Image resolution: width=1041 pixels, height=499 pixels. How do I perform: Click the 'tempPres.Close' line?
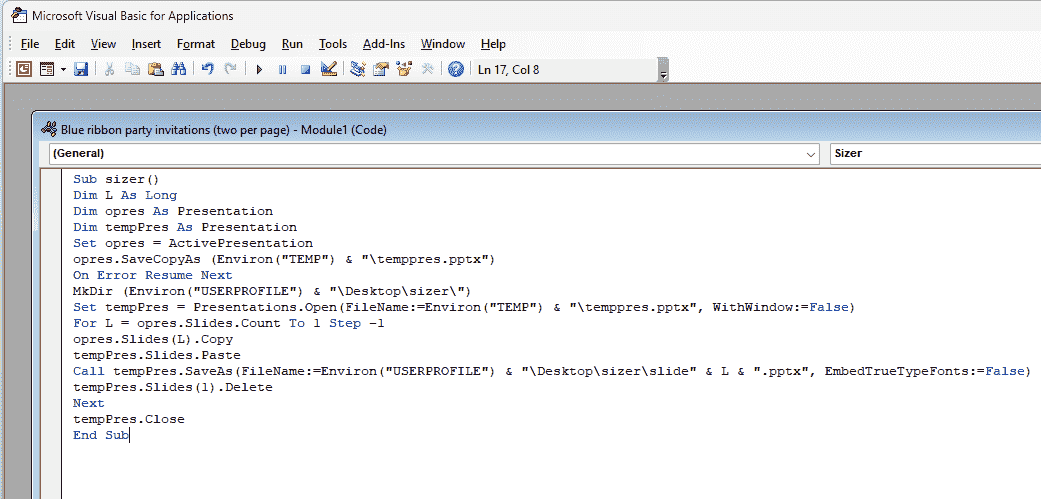(129, 419)
